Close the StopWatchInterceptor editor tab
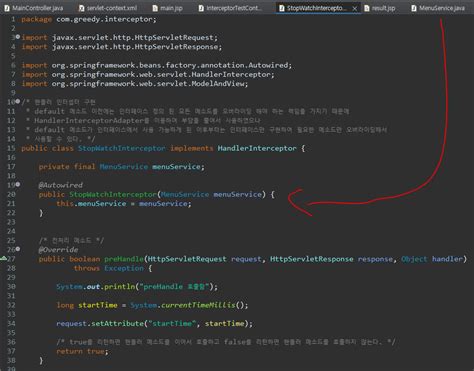This screenshot has width=474, height=371. pos(355,9)
